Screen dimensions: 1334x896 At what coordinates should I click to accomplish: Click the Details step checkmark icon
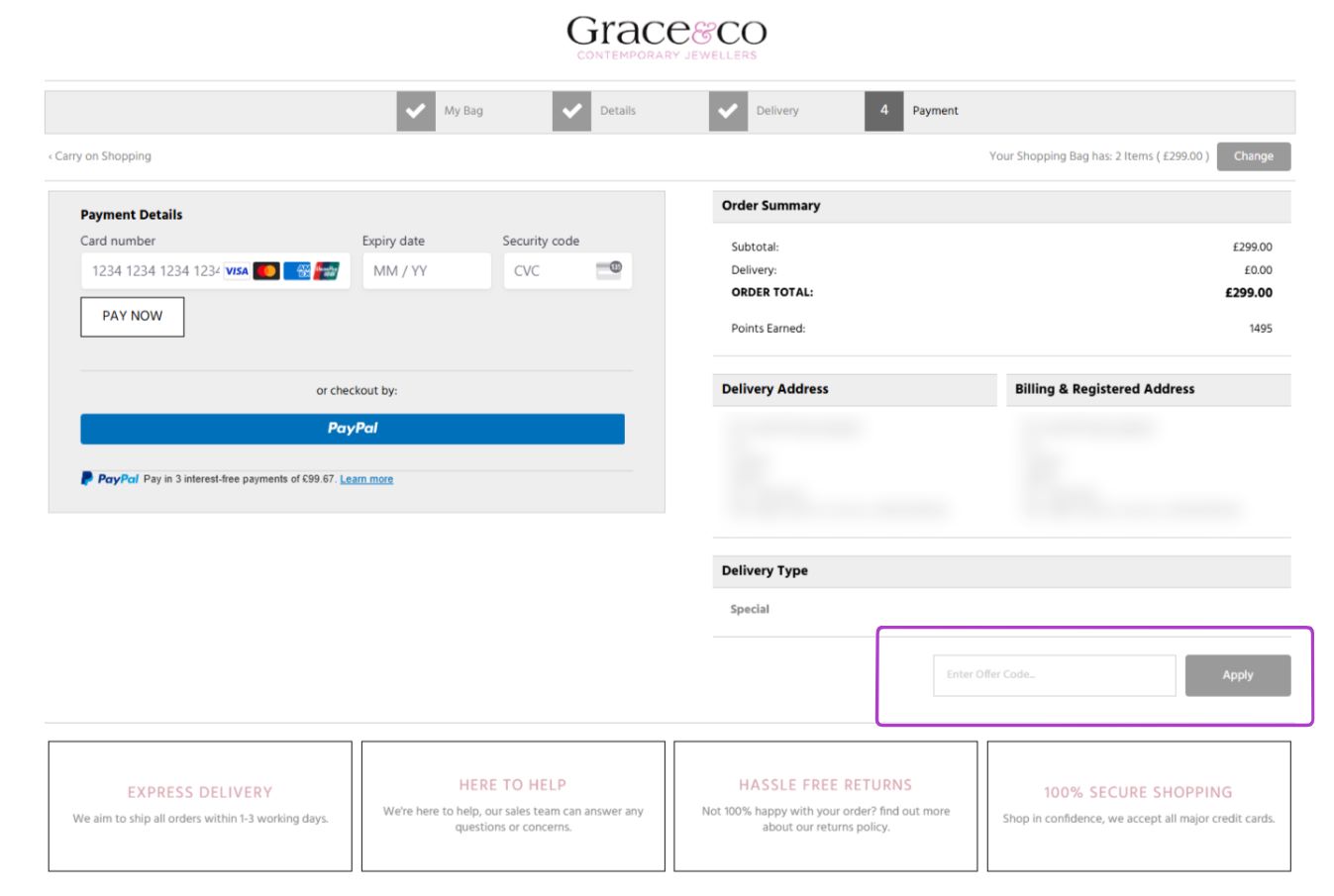[x=571, y=111]
